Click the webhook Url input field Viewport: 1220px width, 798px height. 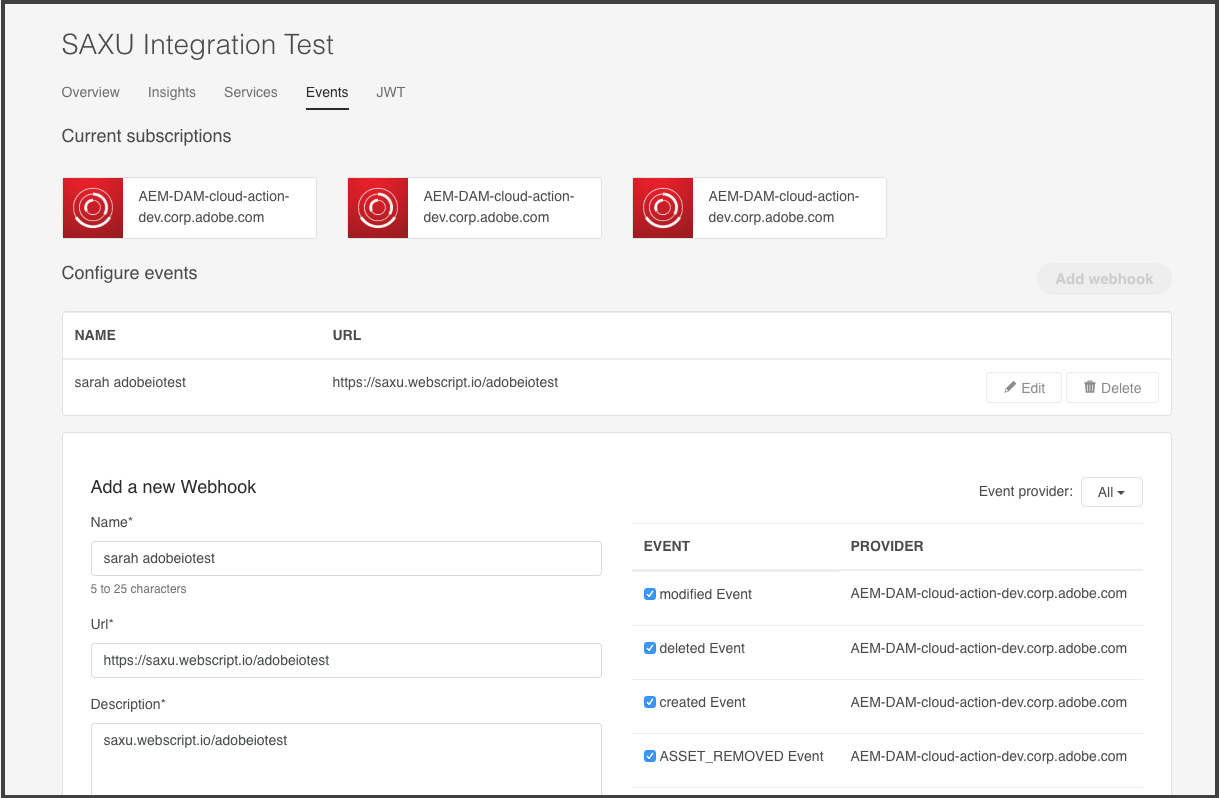346,660
